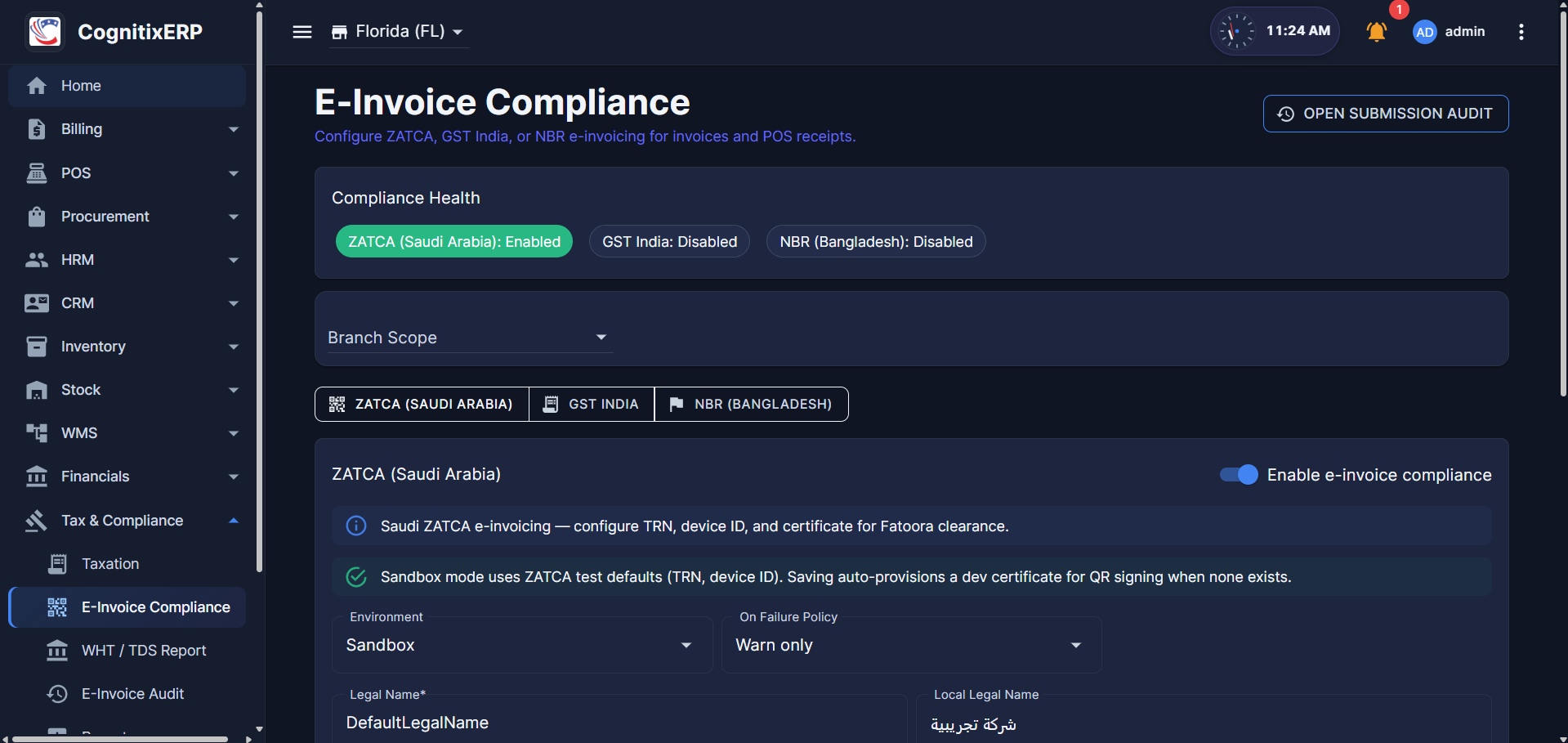The width and height of the screenshot is (1568, 743).
Task: Open WHT / TDS Report menu item
Action: (x=127, y=651)
